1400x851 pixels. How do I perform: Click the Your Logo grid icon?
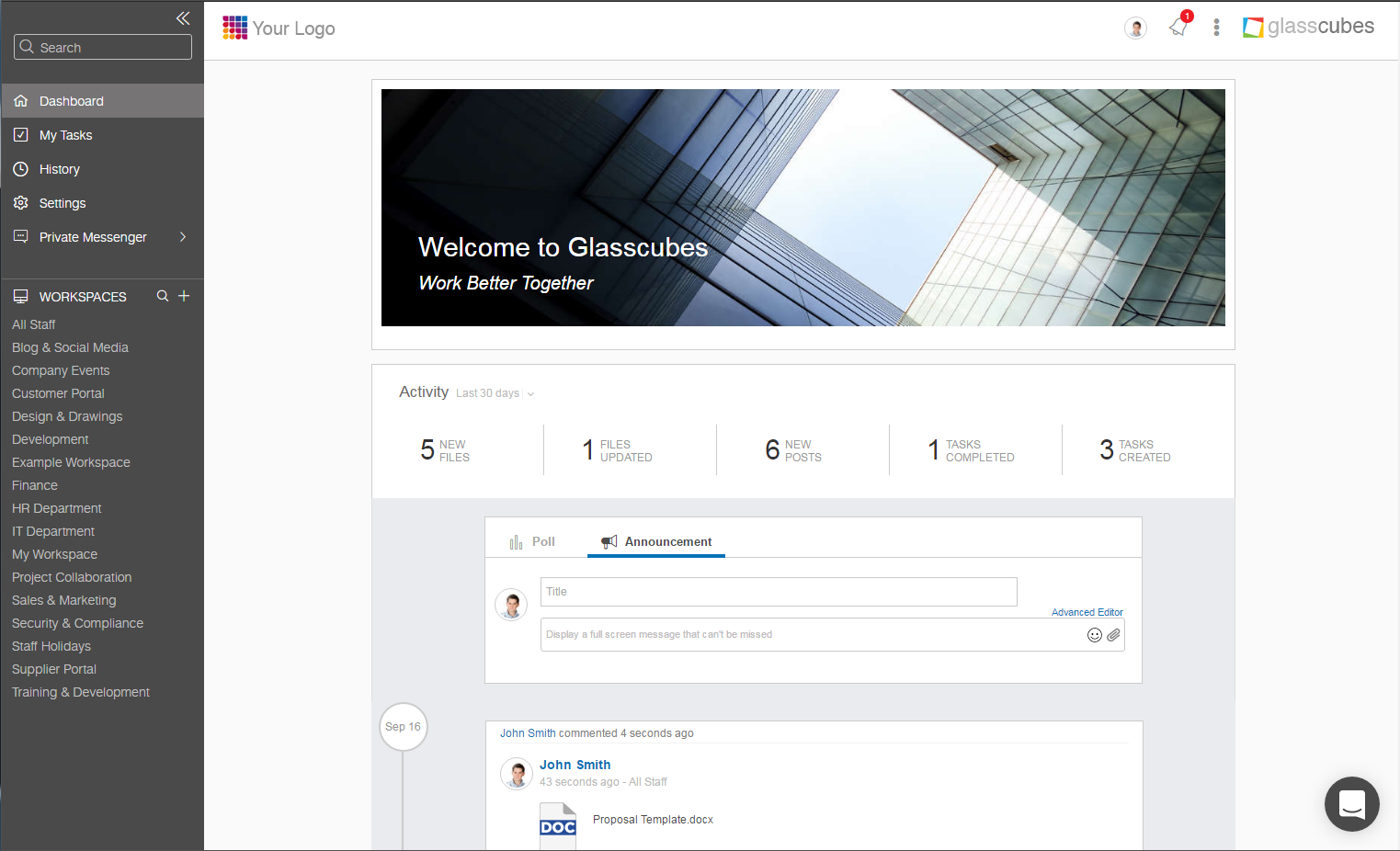(x=235, y=28)
